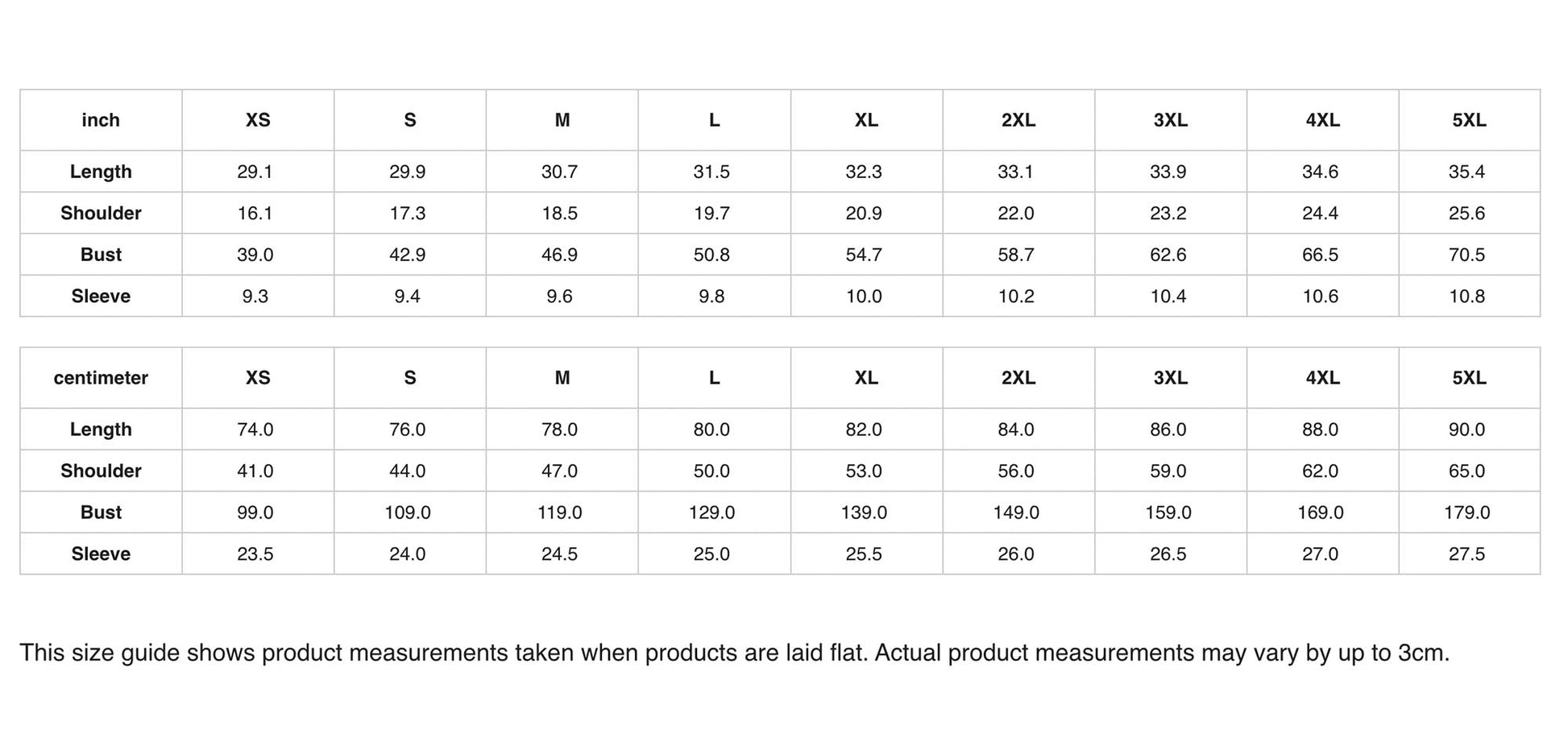Click the 29.1 length value for XS
The image size is (1568, 755).
click(255, 172)
